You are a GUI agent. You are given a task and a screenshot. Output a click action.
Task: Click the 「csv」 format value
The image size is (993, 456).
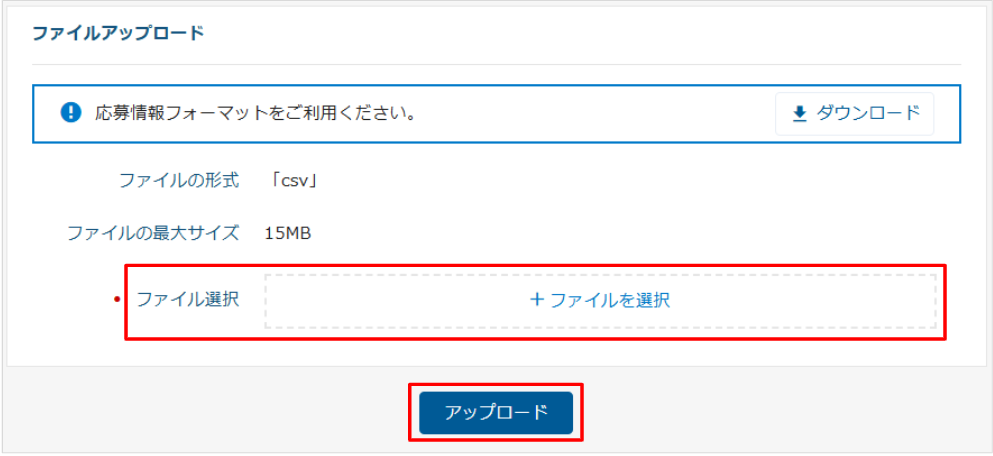click(292, 181)
